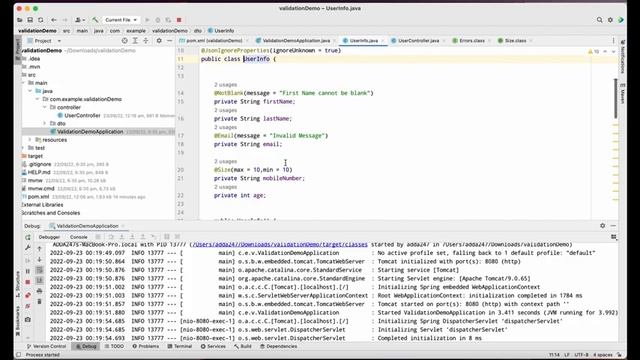This screenshot has height=360, width=640.
Task: Expand the test folder
Action: tap(23, 148)
